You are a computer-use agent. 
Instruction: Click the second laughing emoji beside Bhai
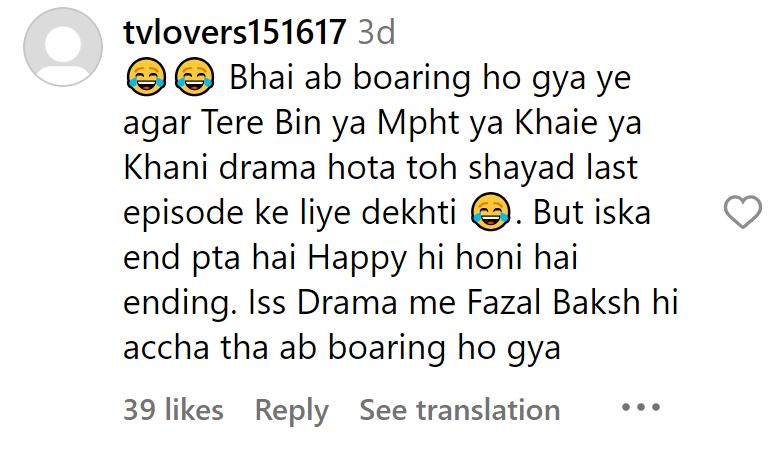[x=194, y=77]
